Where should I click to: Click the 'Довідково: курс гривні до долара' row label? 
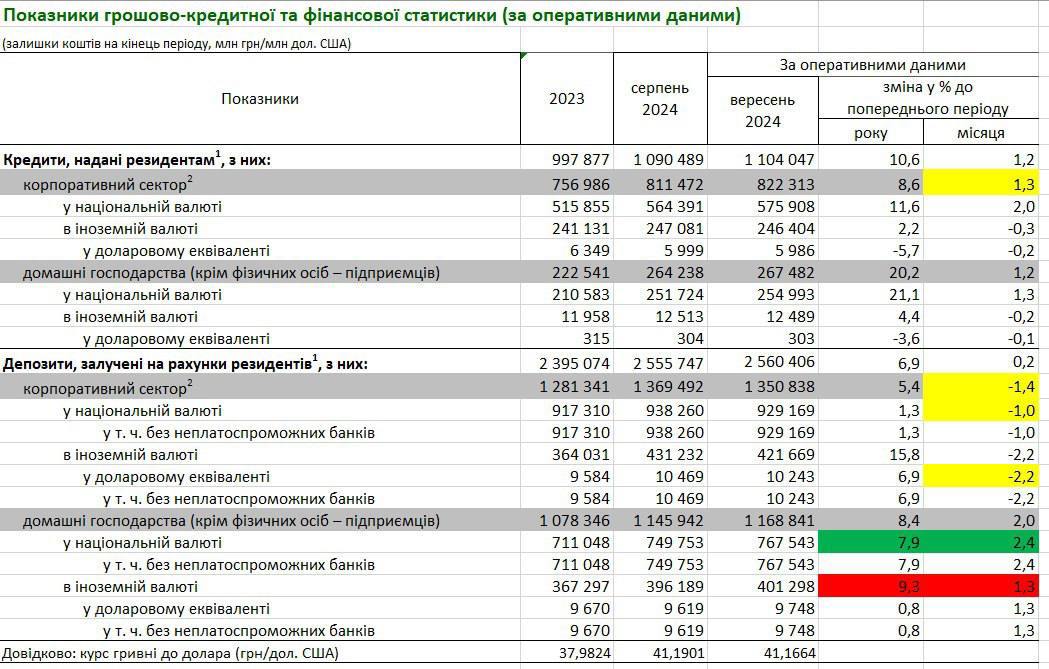point(170,654)
